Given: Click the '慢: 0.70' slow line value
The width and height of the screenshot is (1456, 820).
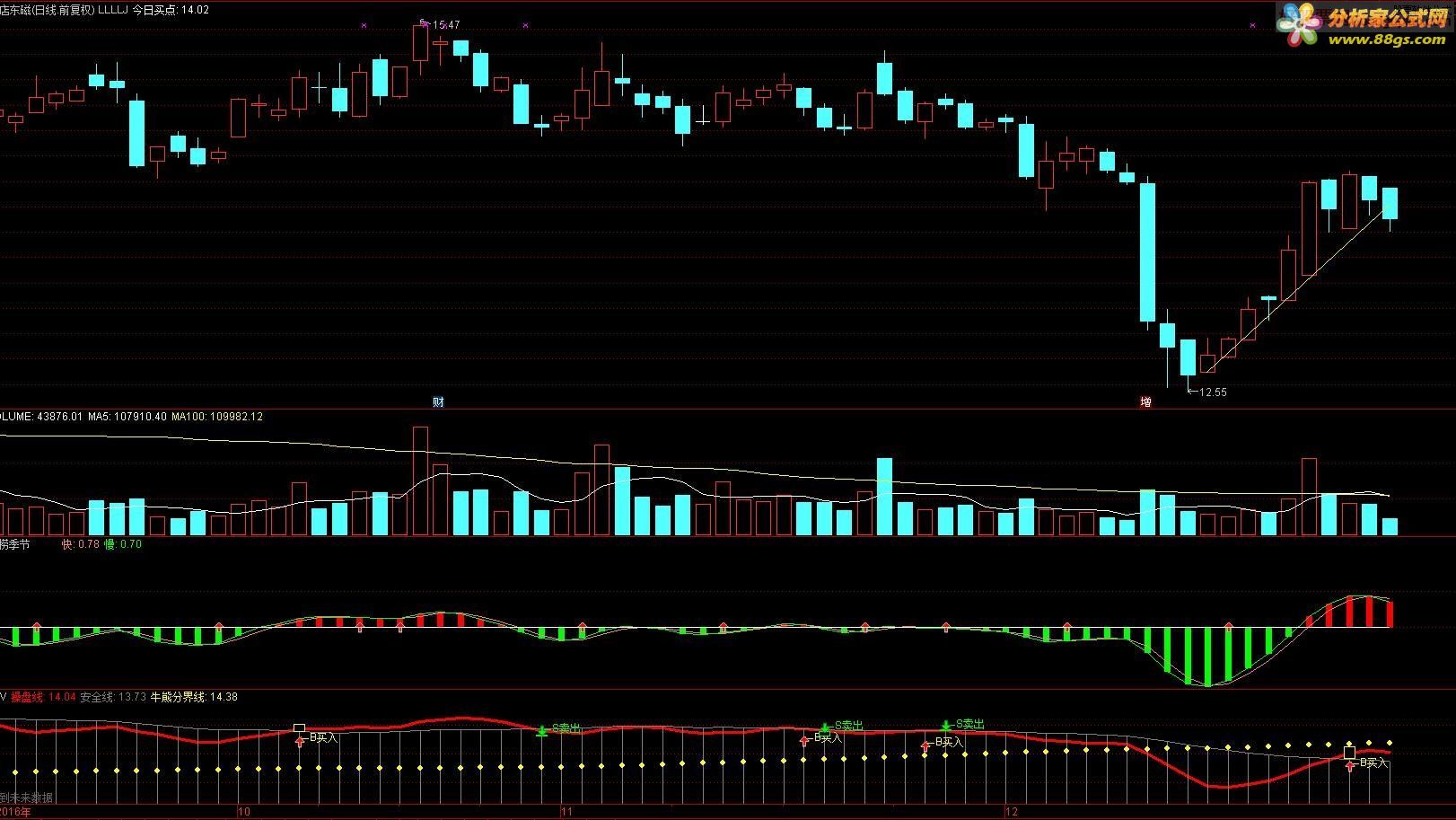Looking at the screenshot, I should pos(124,544).
